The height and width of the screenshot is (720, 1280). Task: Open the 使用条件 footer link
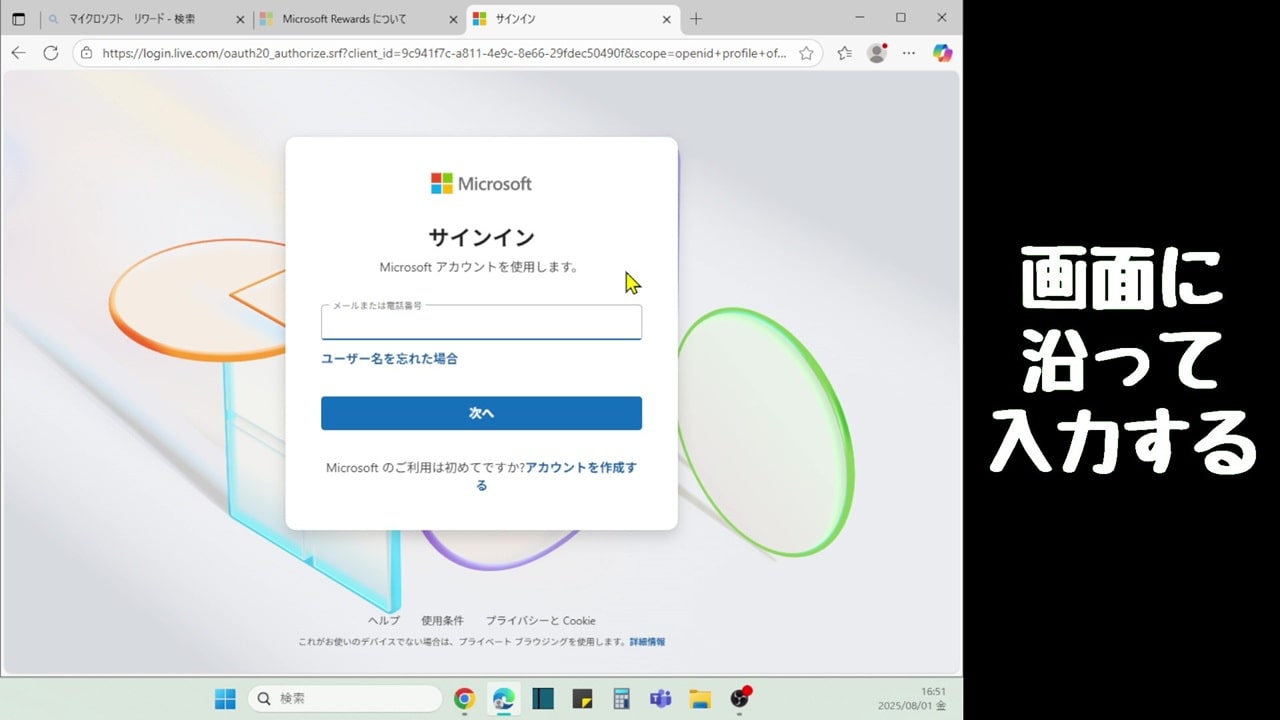click(x=442, y=621)
